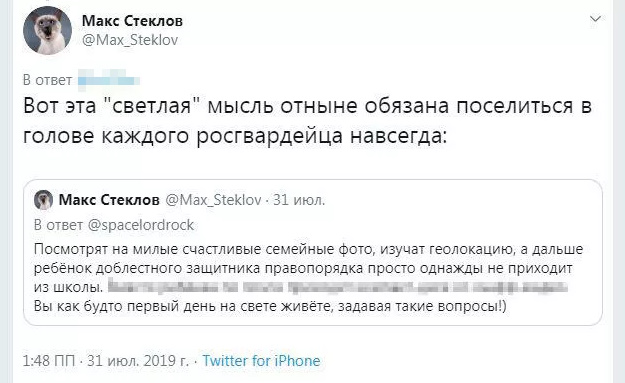Open the @spacelordrock mention

click(141, 225)
